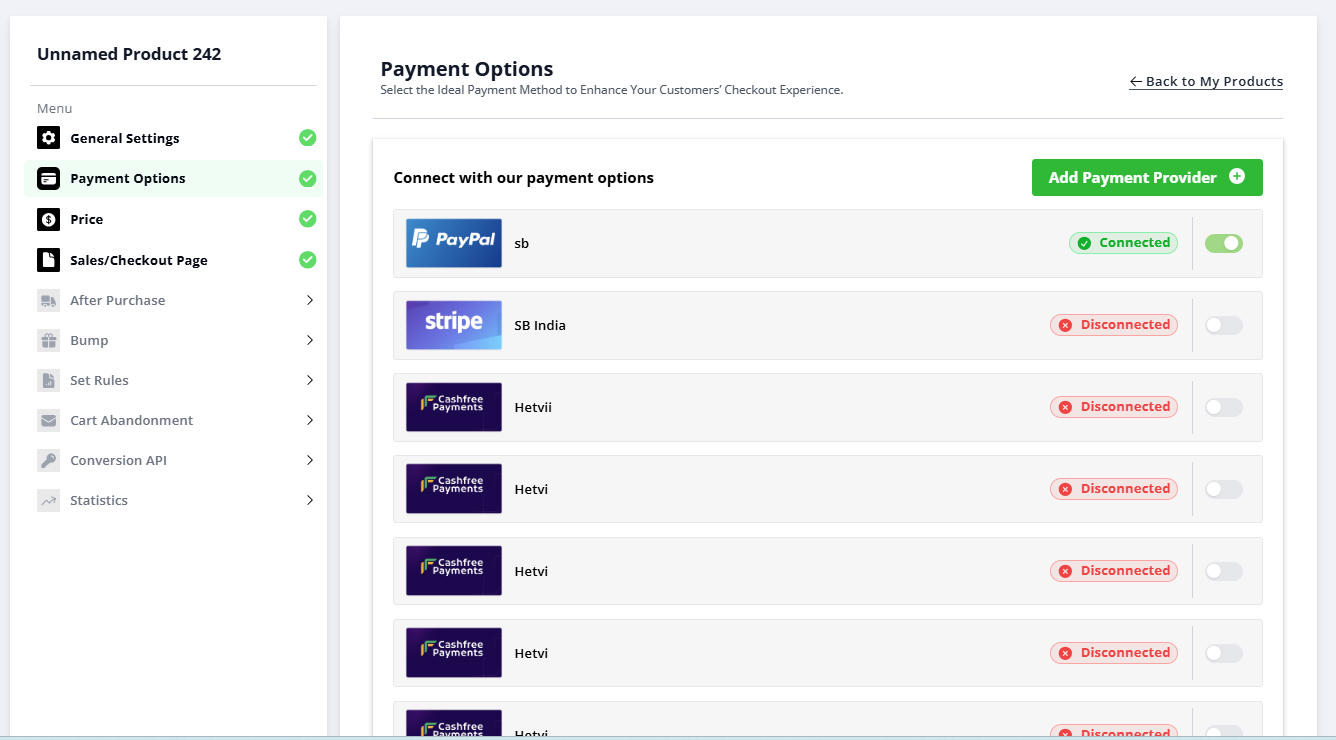Click the Bump gift icon

tap(49, 340)
